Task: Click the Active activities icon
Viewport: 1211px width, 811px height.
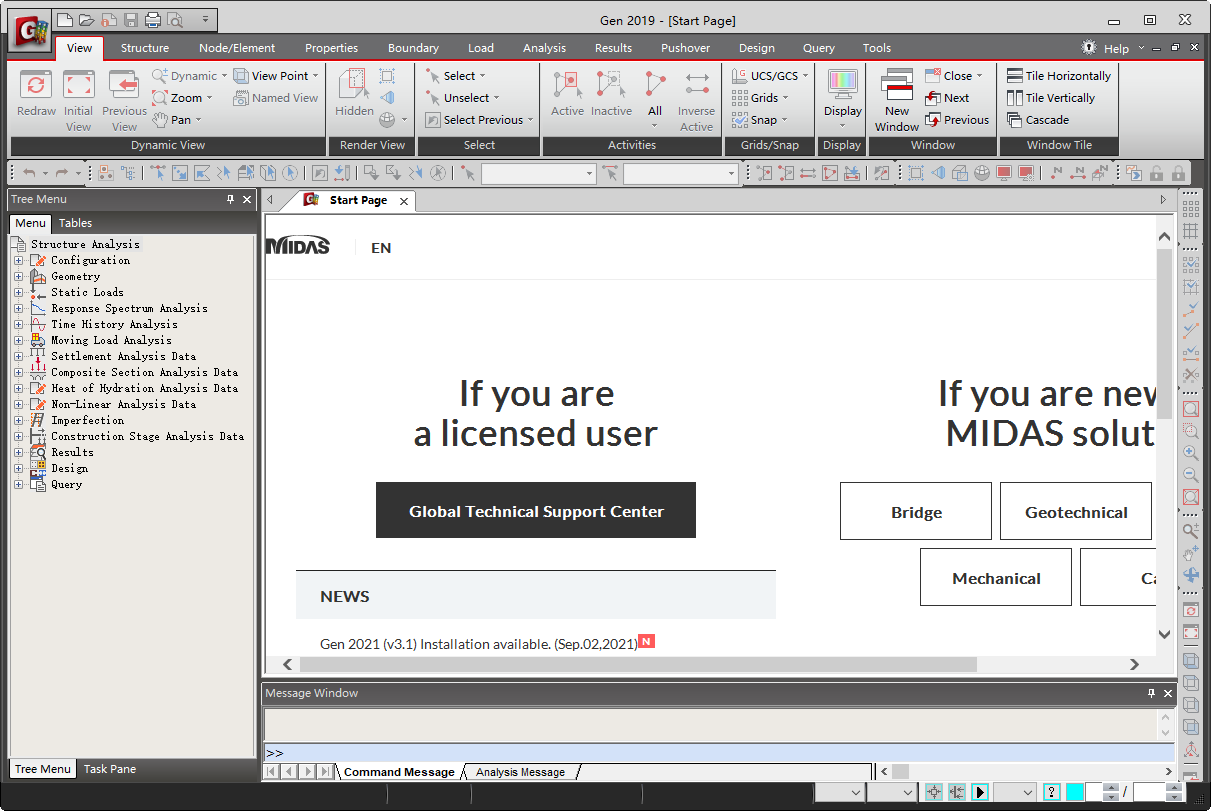Action: (567, 86)
